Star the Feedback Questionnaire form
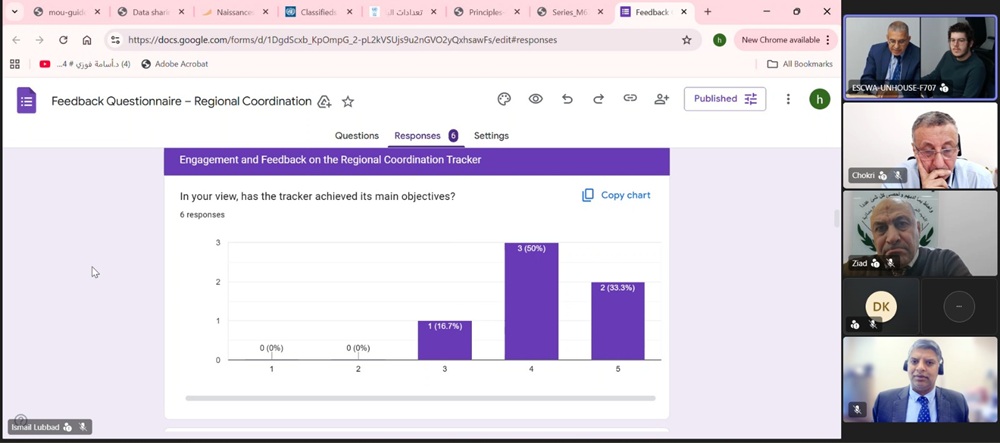The image size is (1000, 443). (348, 101)
